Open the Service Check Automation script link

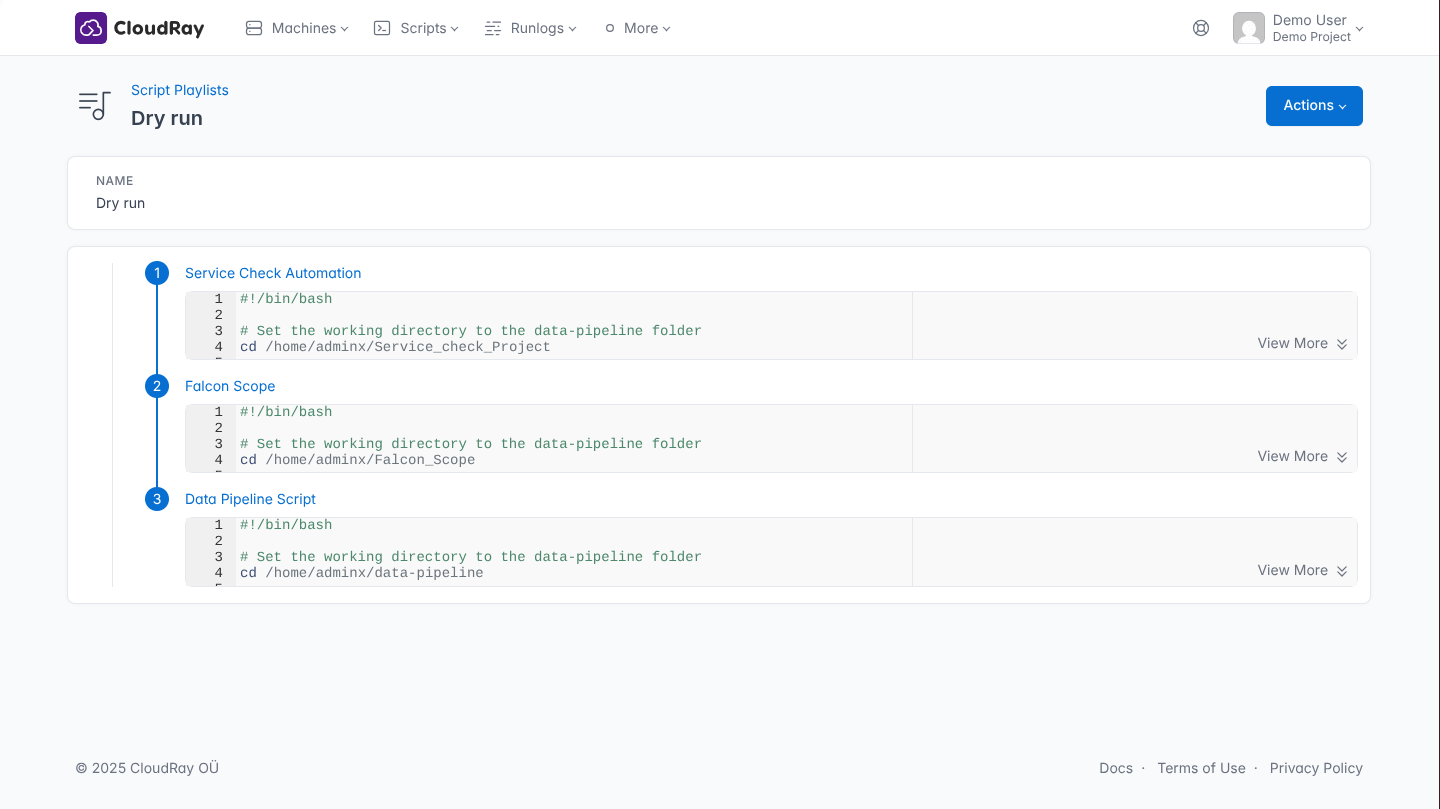[x=273, y=273]
